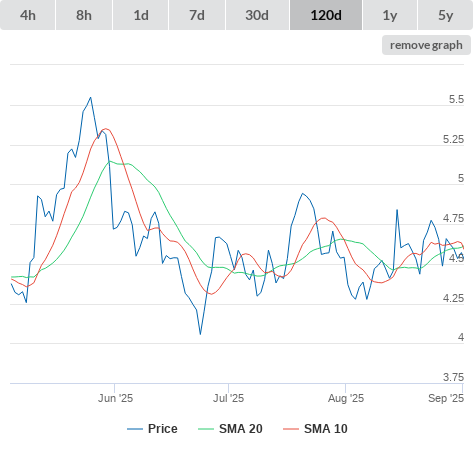Click the green SMA 20 legend line

click(206, 429)
